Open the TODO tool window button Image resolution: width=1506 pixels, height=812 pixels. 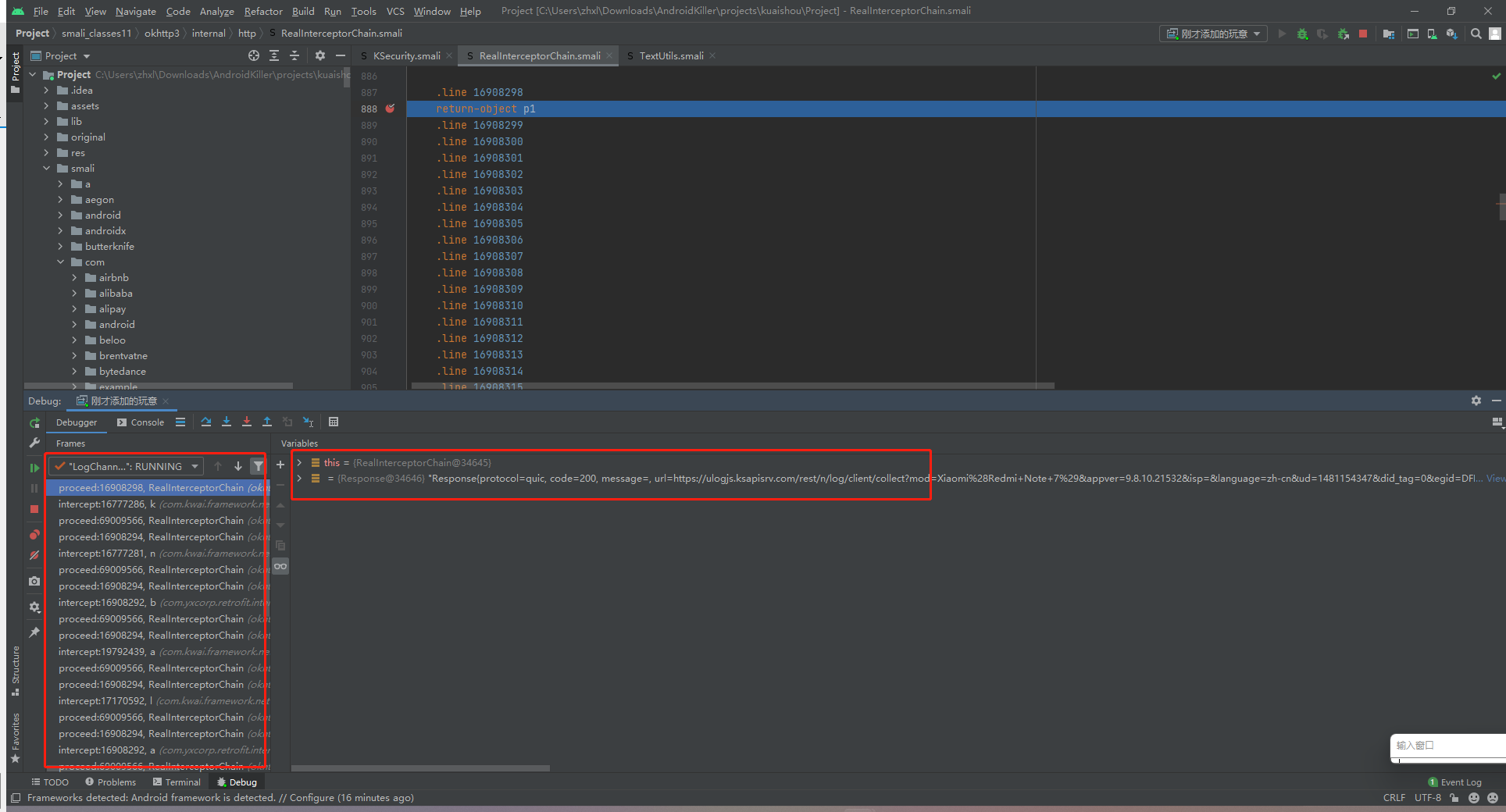50,782
